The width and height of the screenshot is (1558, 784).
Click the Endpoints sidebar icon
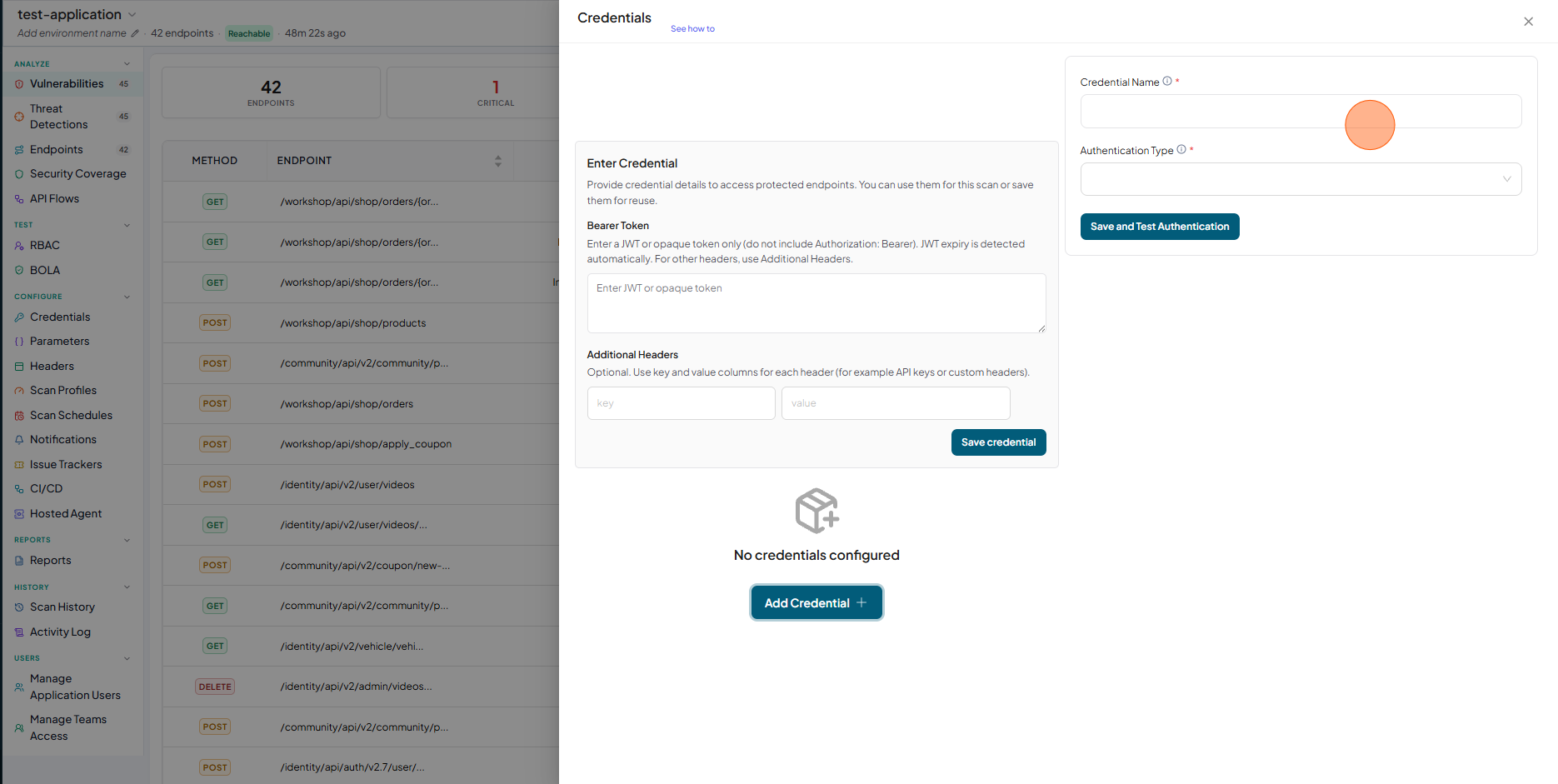(19, 150)
